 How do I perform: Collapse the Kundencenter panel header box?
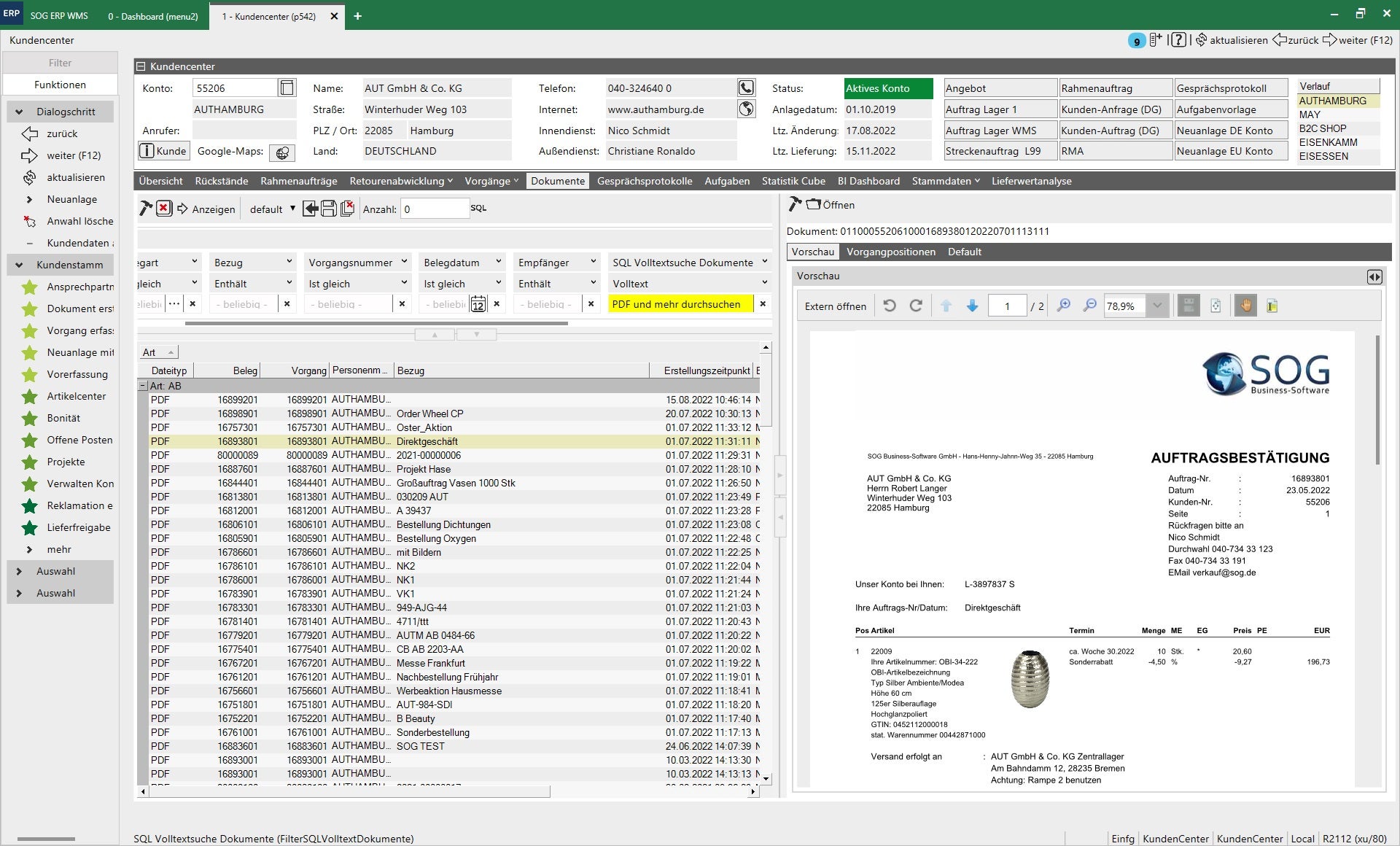pyautogui.click(x=141, y=66)
